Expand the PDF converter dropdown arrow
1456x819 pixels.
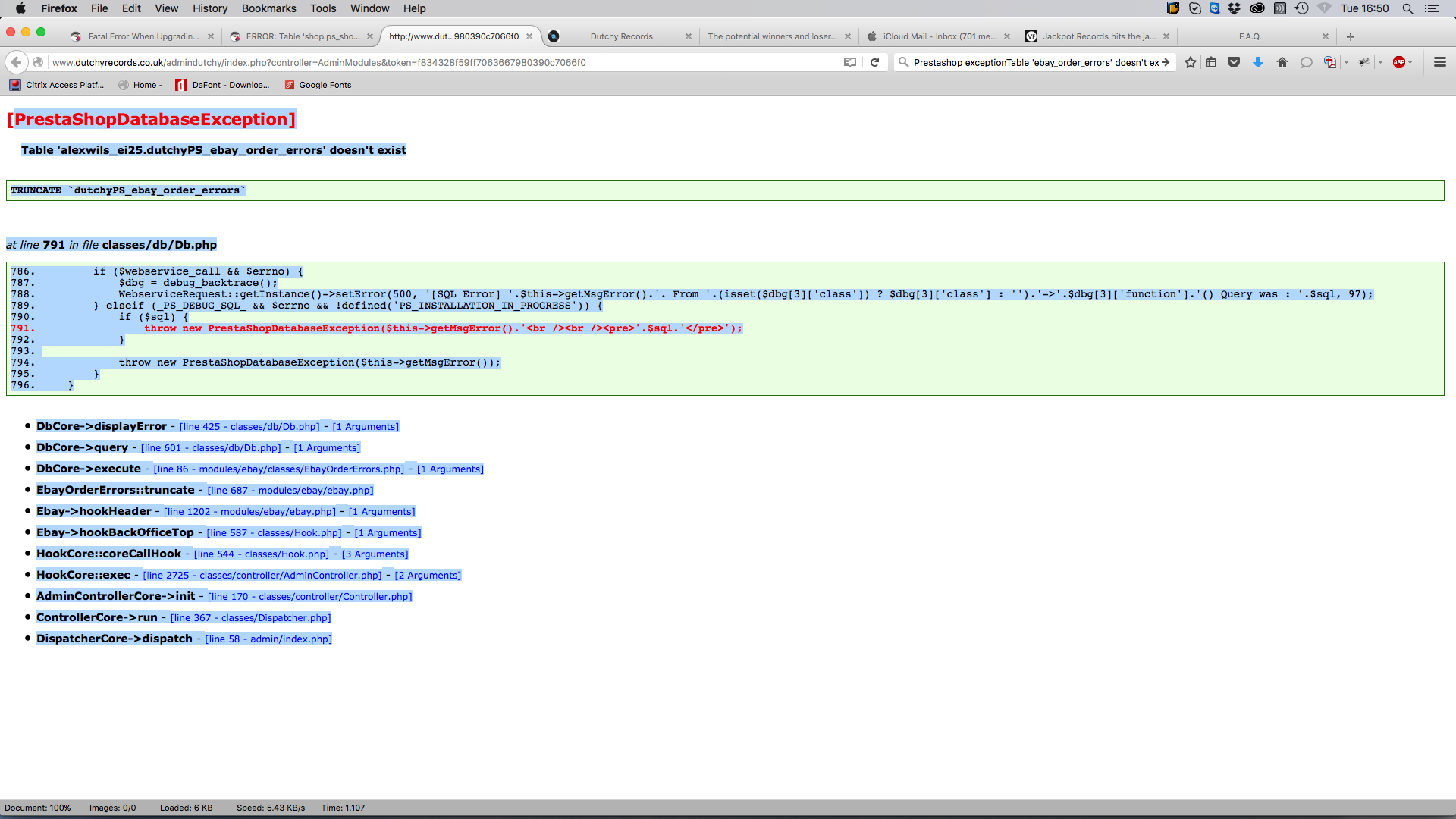tap(1346, 62)
